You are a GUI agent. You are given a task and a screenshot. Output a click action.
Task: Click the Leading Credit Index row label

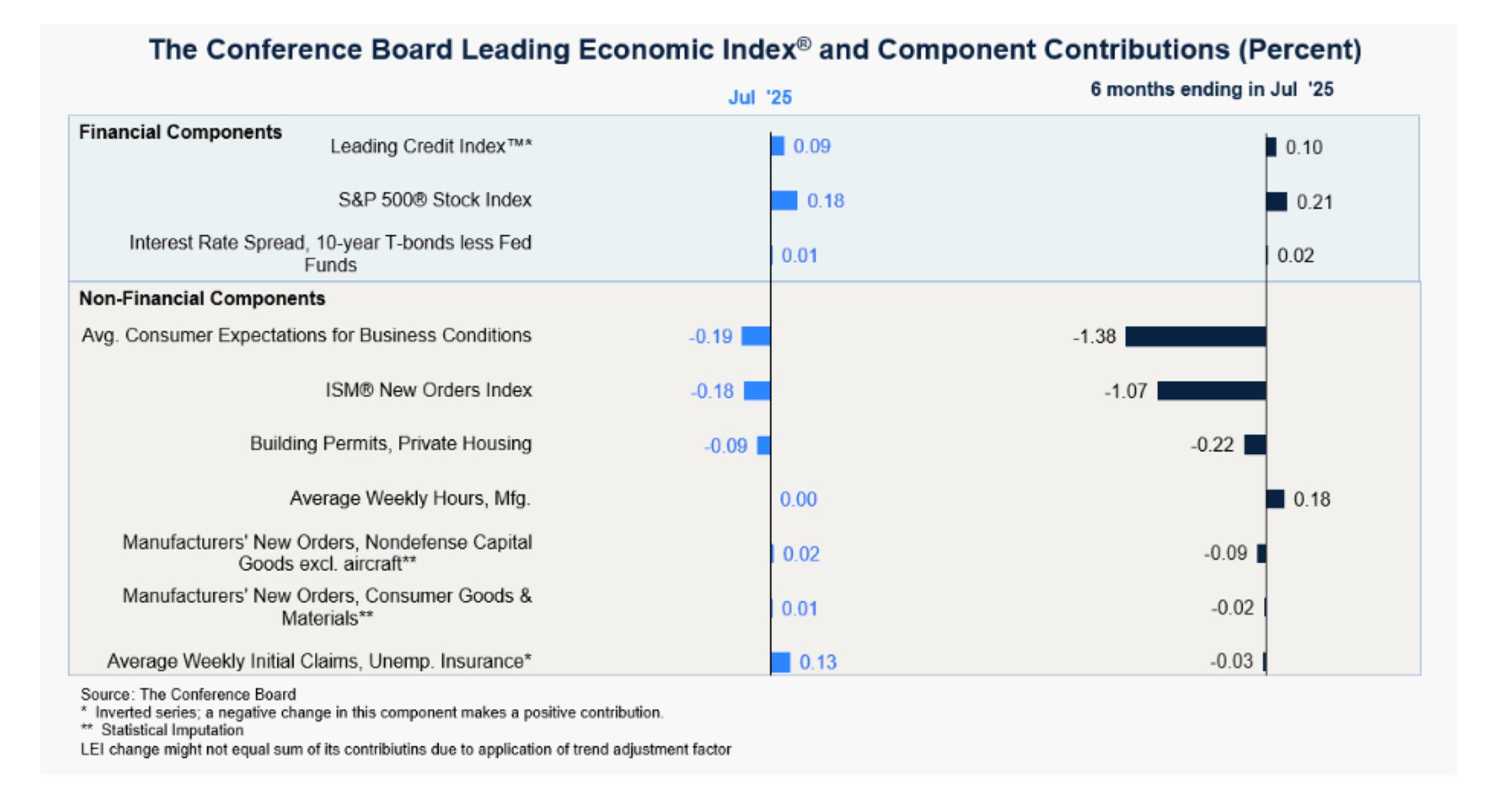click(431, 146)
